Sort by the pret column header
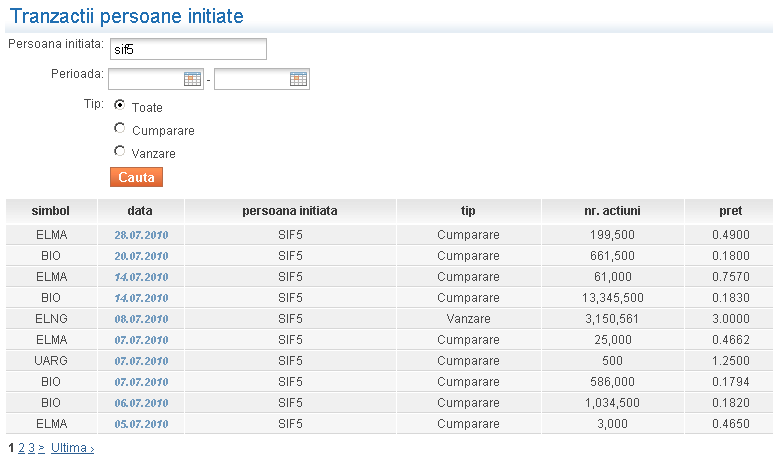This screenshot has height=457, width=773. coord(731,211)
